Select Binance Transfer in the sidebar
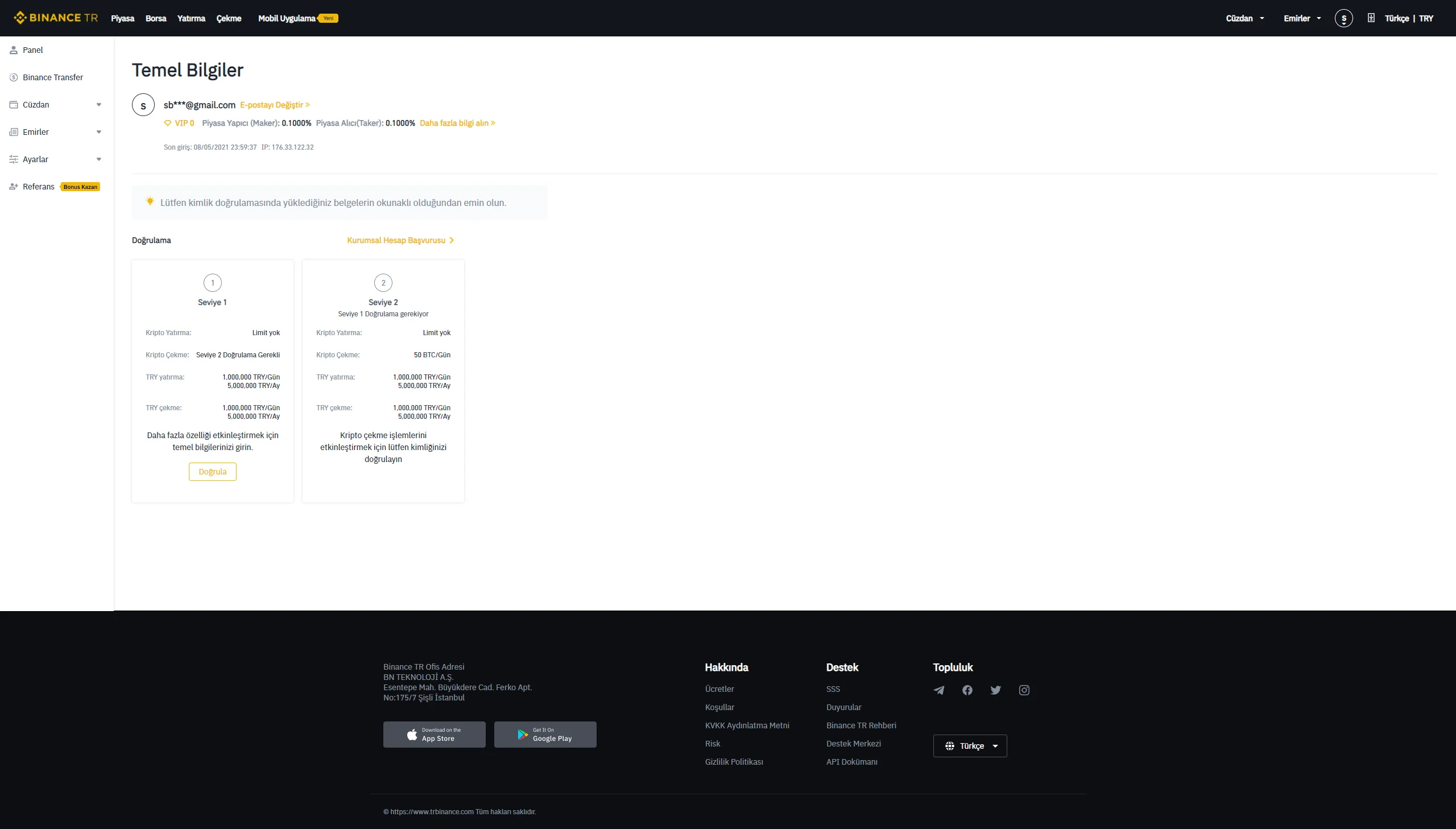The image size is (1456, 829). tap(57, 77)
